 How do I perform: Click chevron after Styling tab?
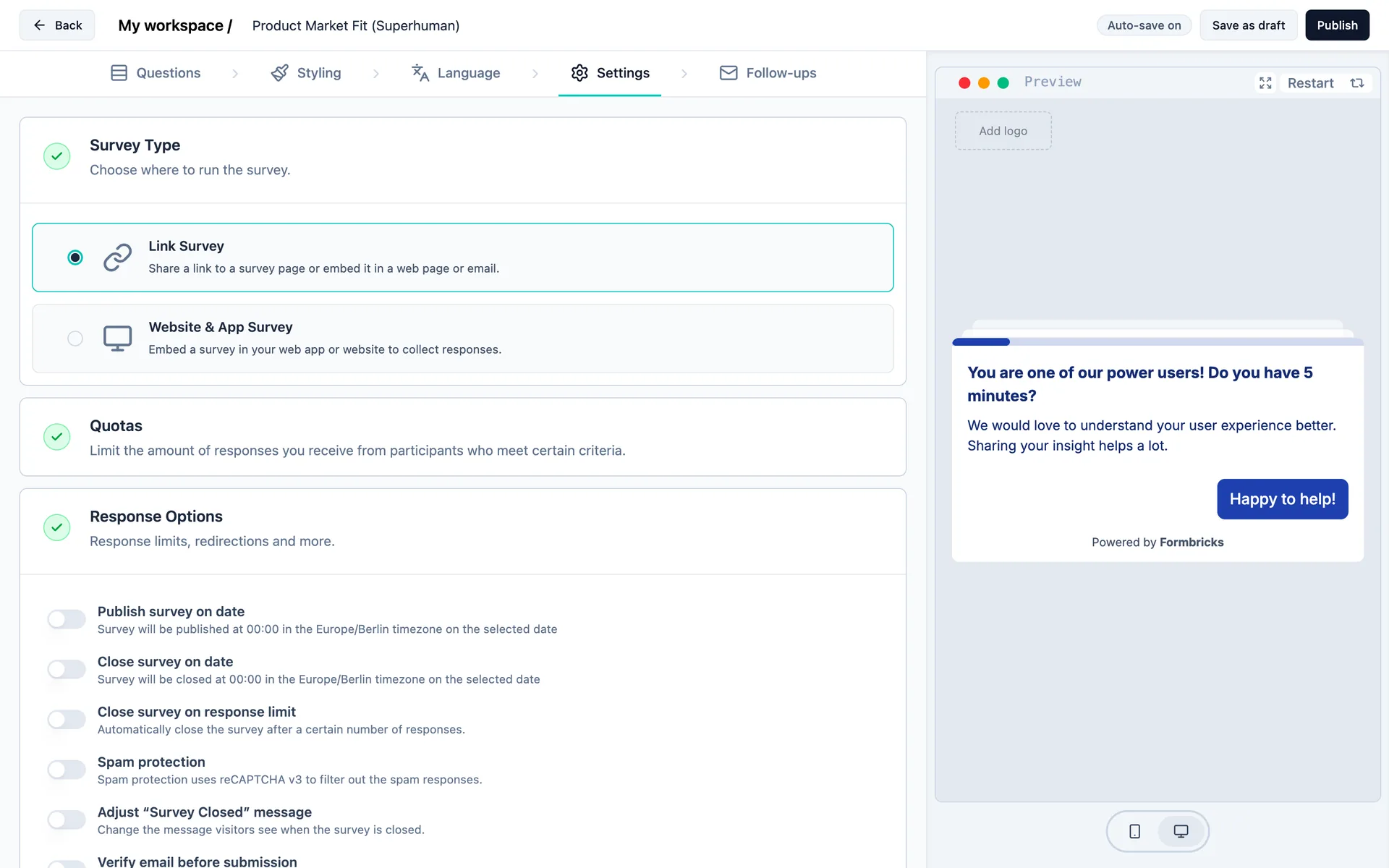(x=376, y=74)
